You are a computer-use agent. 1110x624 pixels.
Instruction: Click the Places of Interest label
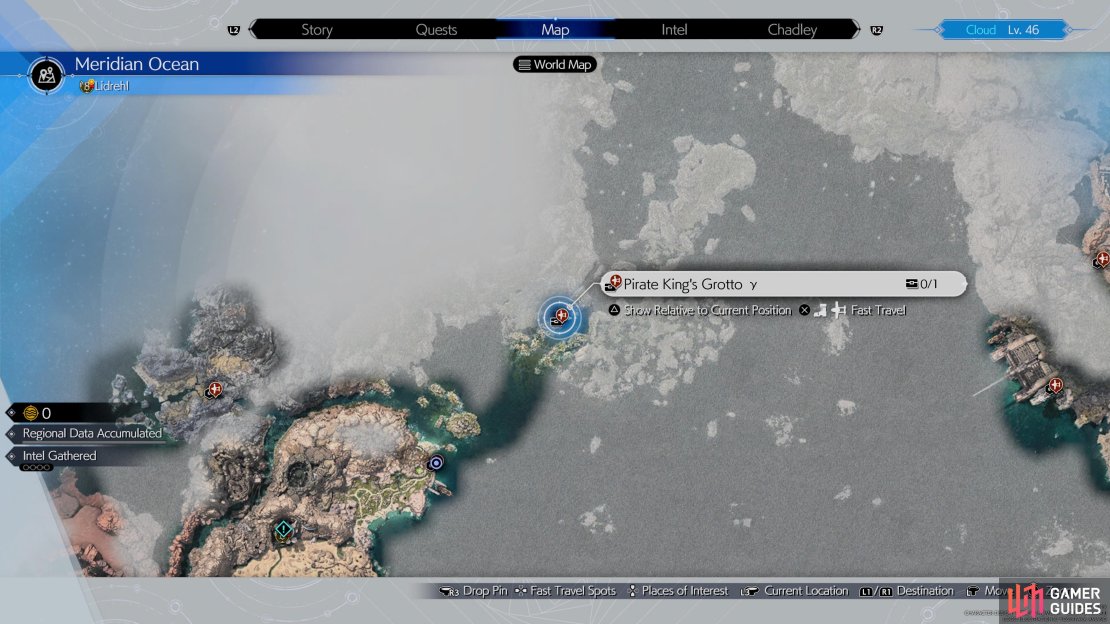[685, 591]
